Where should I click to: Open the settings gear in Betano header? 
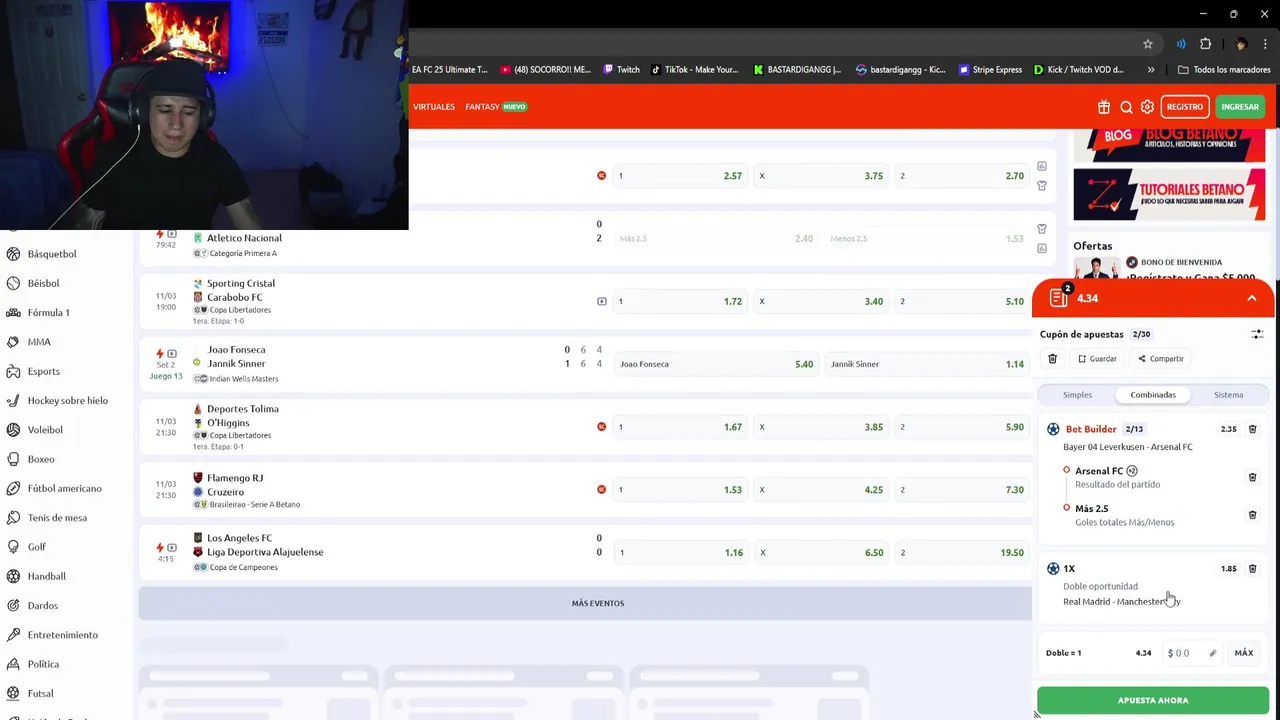[x=1147, y=107]
